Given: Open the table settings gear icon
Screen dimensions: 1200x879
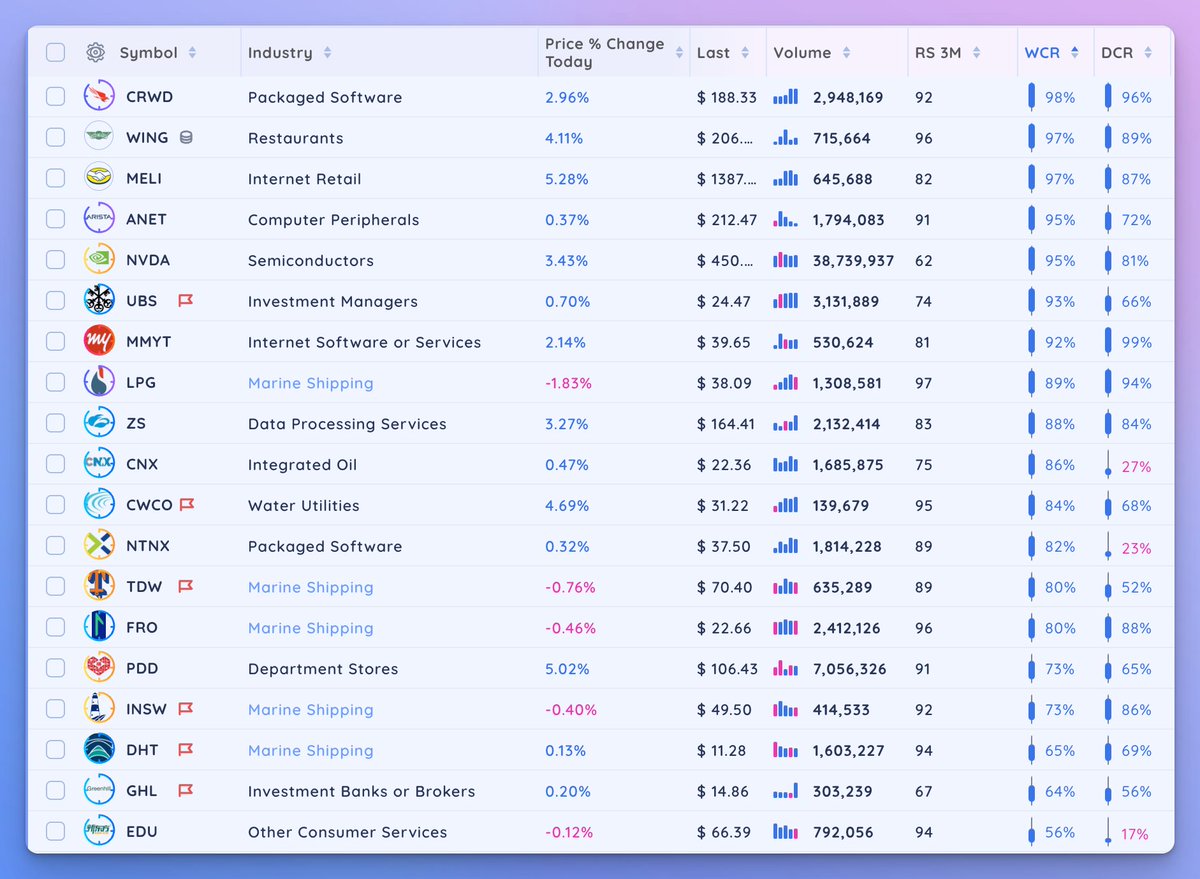Looking at the screenshot, I should (95, 52).
